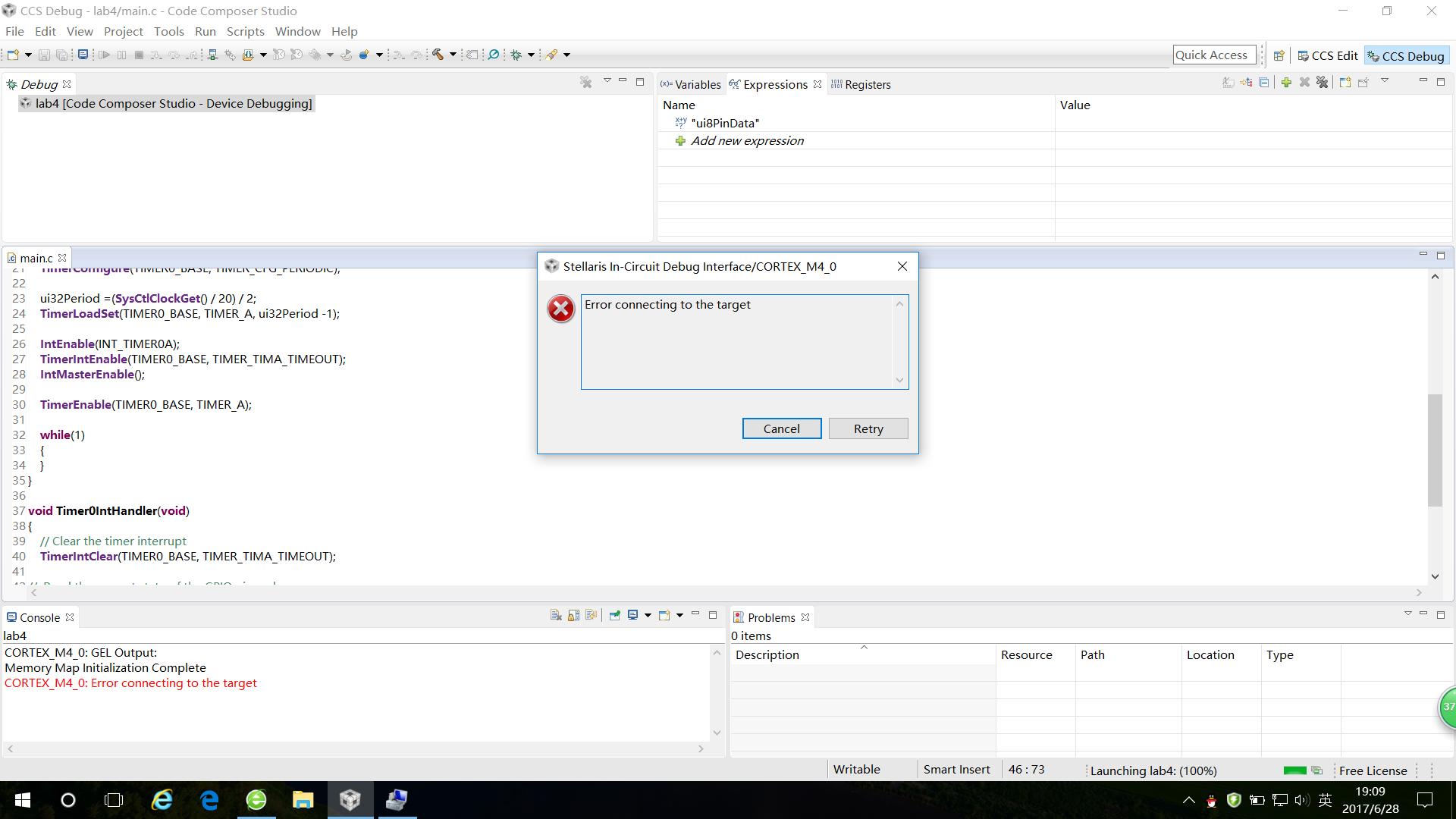Viewport: 1456px width, 819px height.
Task: Click the Clear Console icon
Action: pos(556,616)
